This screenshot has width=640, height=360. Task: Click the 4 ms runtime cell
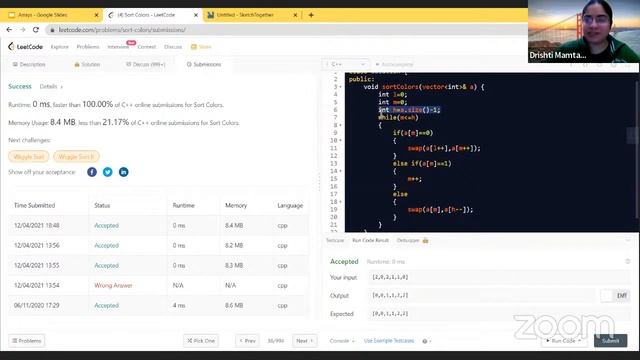[179, 305]
